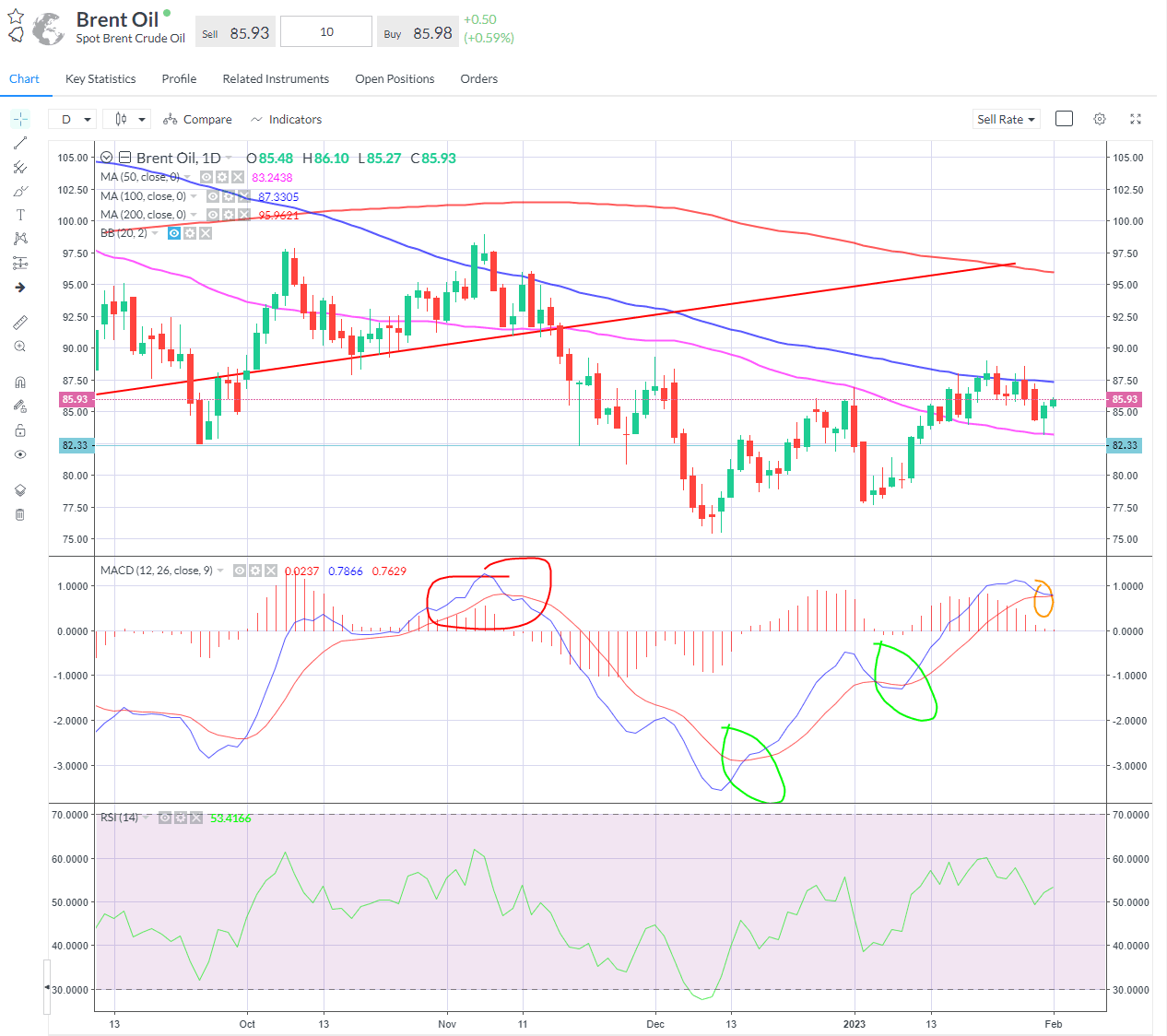1167x1036 pixels.
Task: Remove the MACD indicator
Action: pyautogui.click(x=271, y=571)
